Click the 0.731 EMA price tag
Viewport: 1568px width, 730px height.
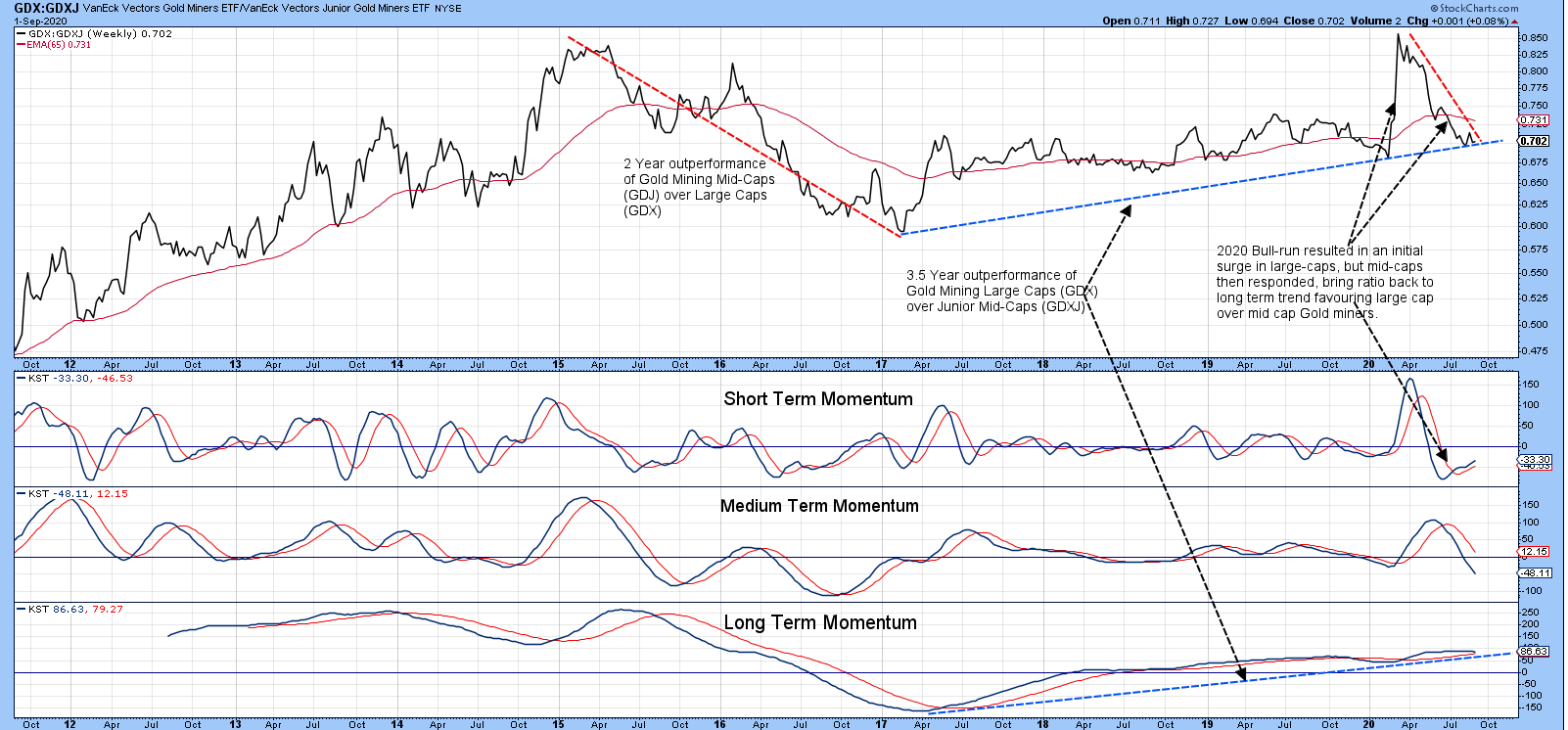click(1534, 120)
